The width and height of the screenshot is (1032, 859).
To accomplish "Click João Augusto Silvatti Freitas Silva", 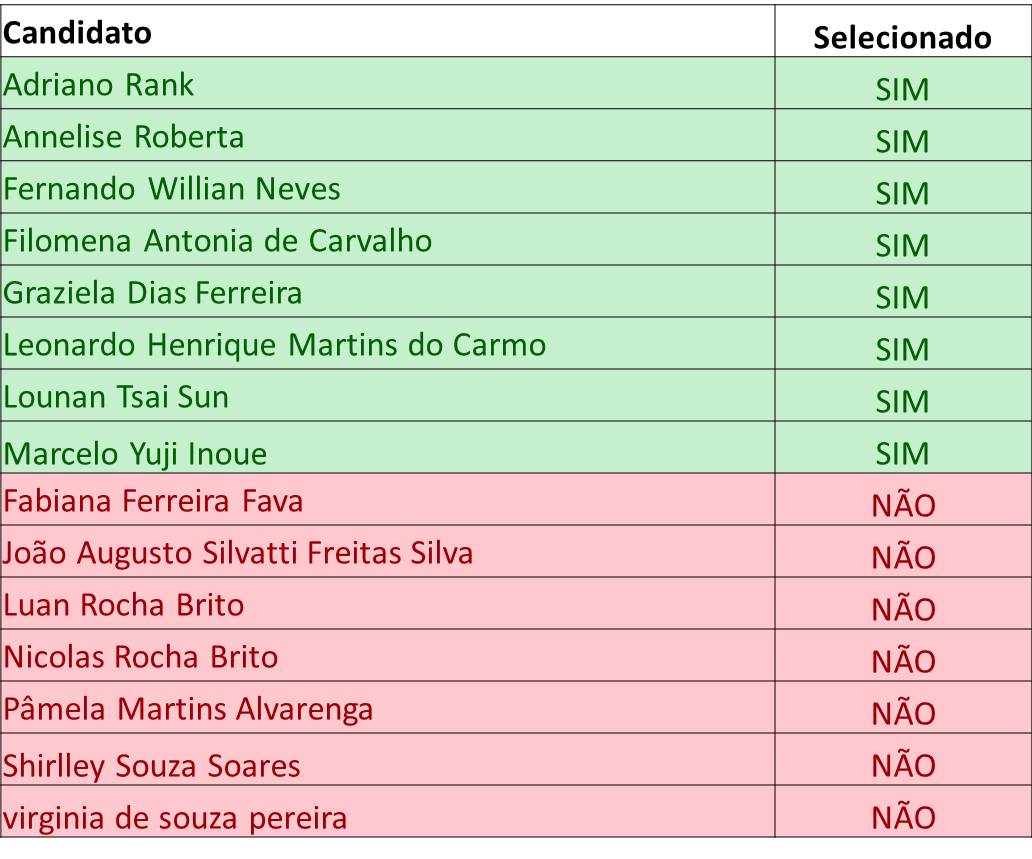I will (238, 553).
